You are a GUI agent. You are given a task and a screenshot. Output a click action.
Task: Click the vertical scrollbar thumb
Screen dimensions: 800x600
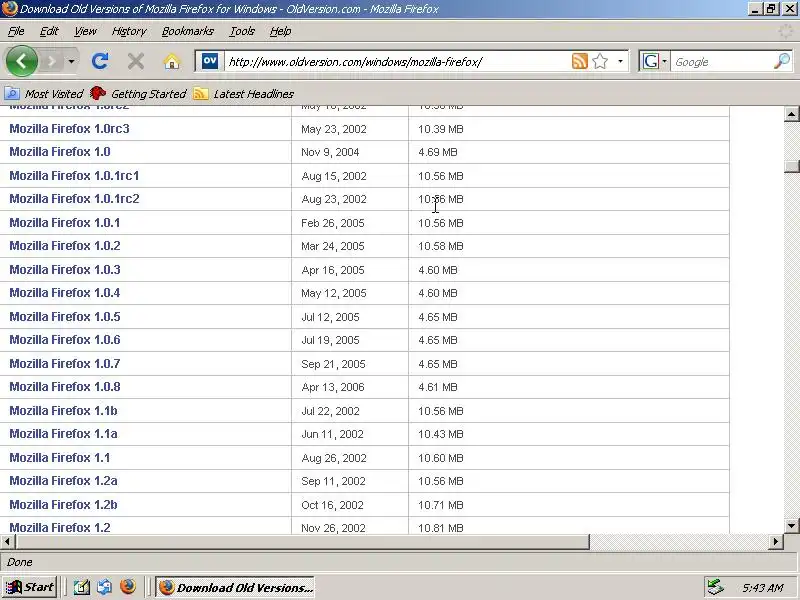point(791,166)
